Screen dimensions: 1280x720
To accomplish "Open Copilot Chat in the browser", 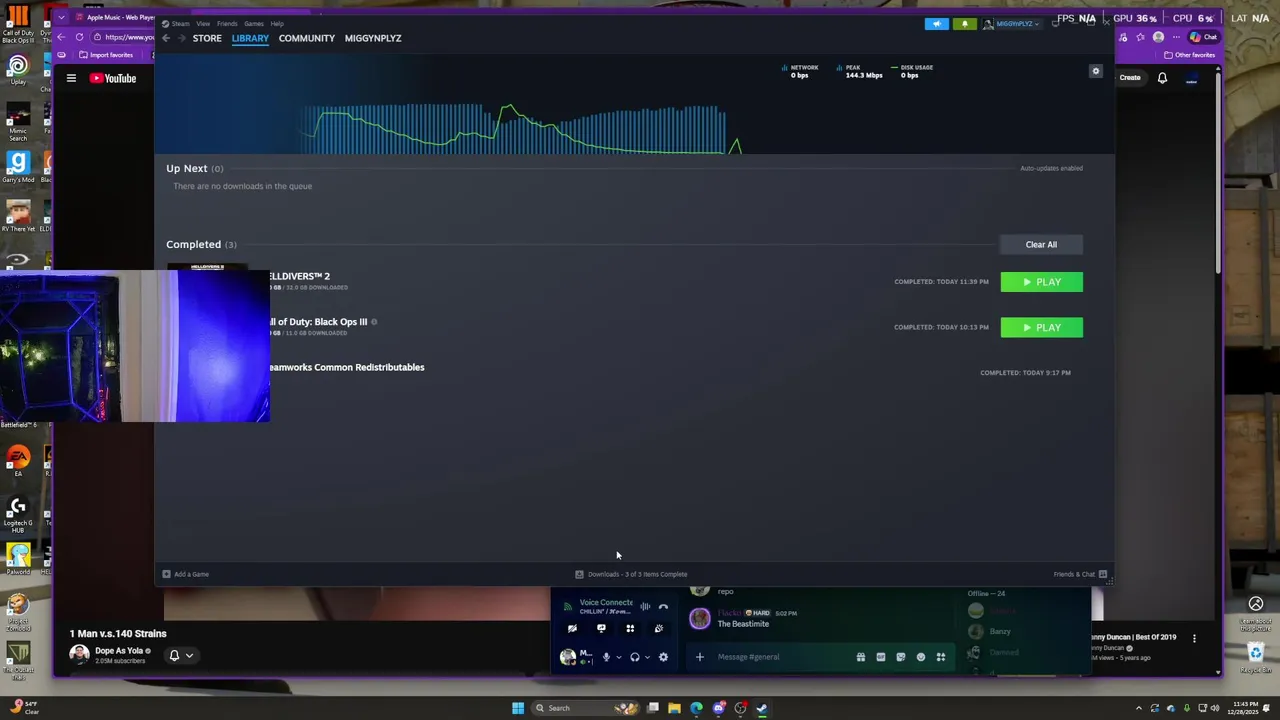I will [x=1203, y=37].
